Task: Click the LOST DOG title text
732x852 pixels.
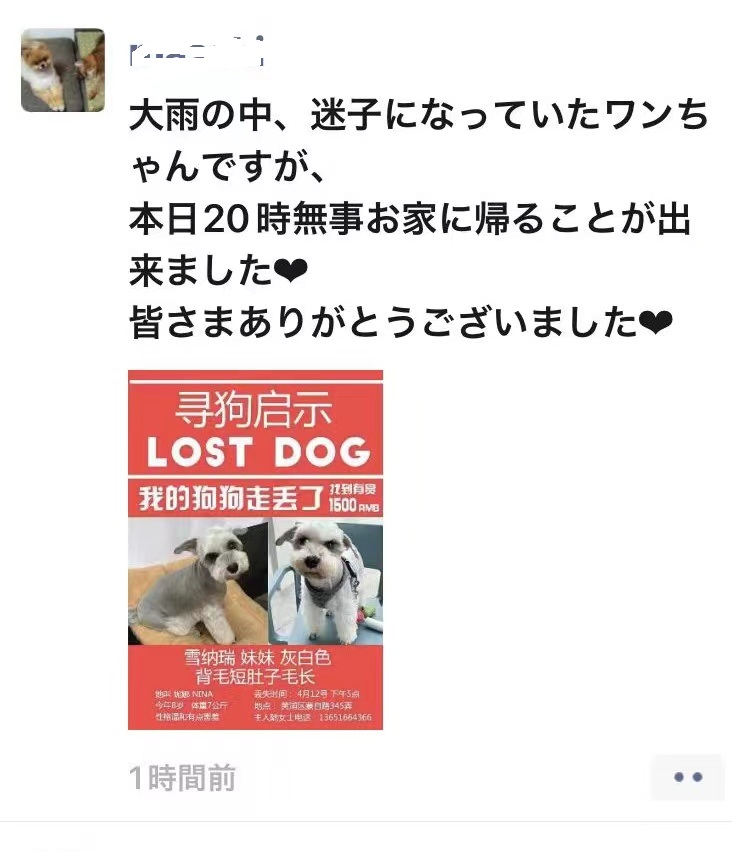Action: (x=259, y=452)
